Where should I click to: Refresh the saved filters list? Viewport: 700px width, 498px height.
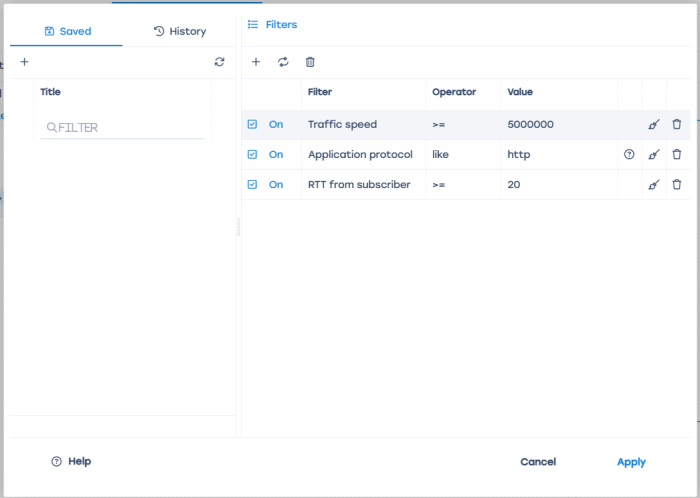219,62
